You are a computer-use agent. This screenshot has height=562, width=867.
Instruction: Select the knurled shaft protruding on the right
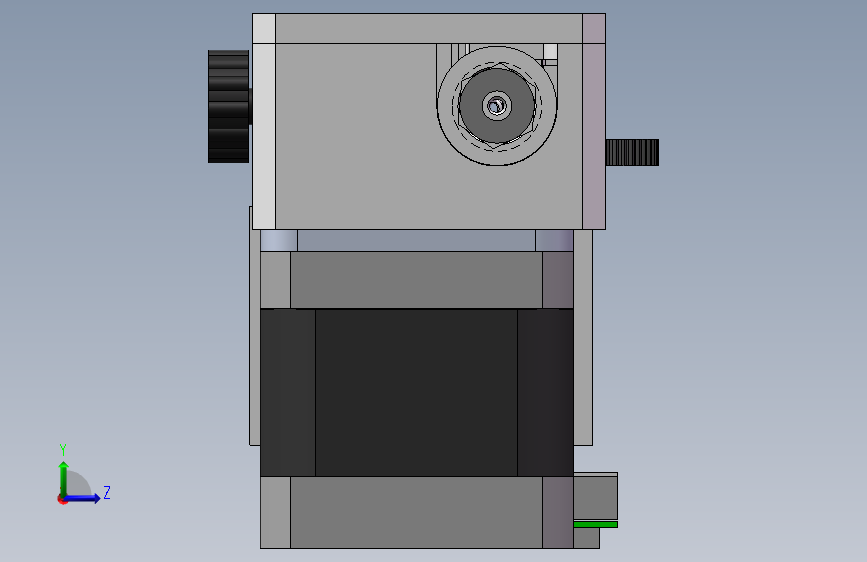point(632,152)
